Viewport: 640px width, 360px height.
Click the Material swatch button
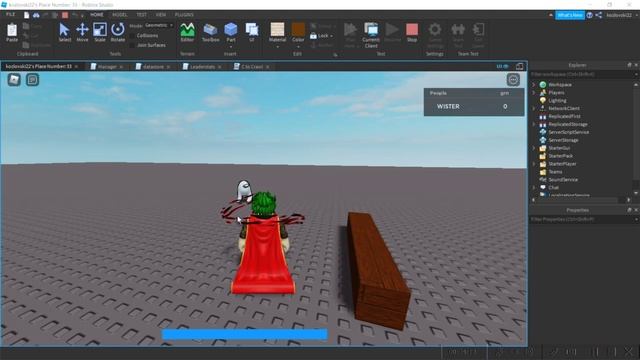[278, 30]
